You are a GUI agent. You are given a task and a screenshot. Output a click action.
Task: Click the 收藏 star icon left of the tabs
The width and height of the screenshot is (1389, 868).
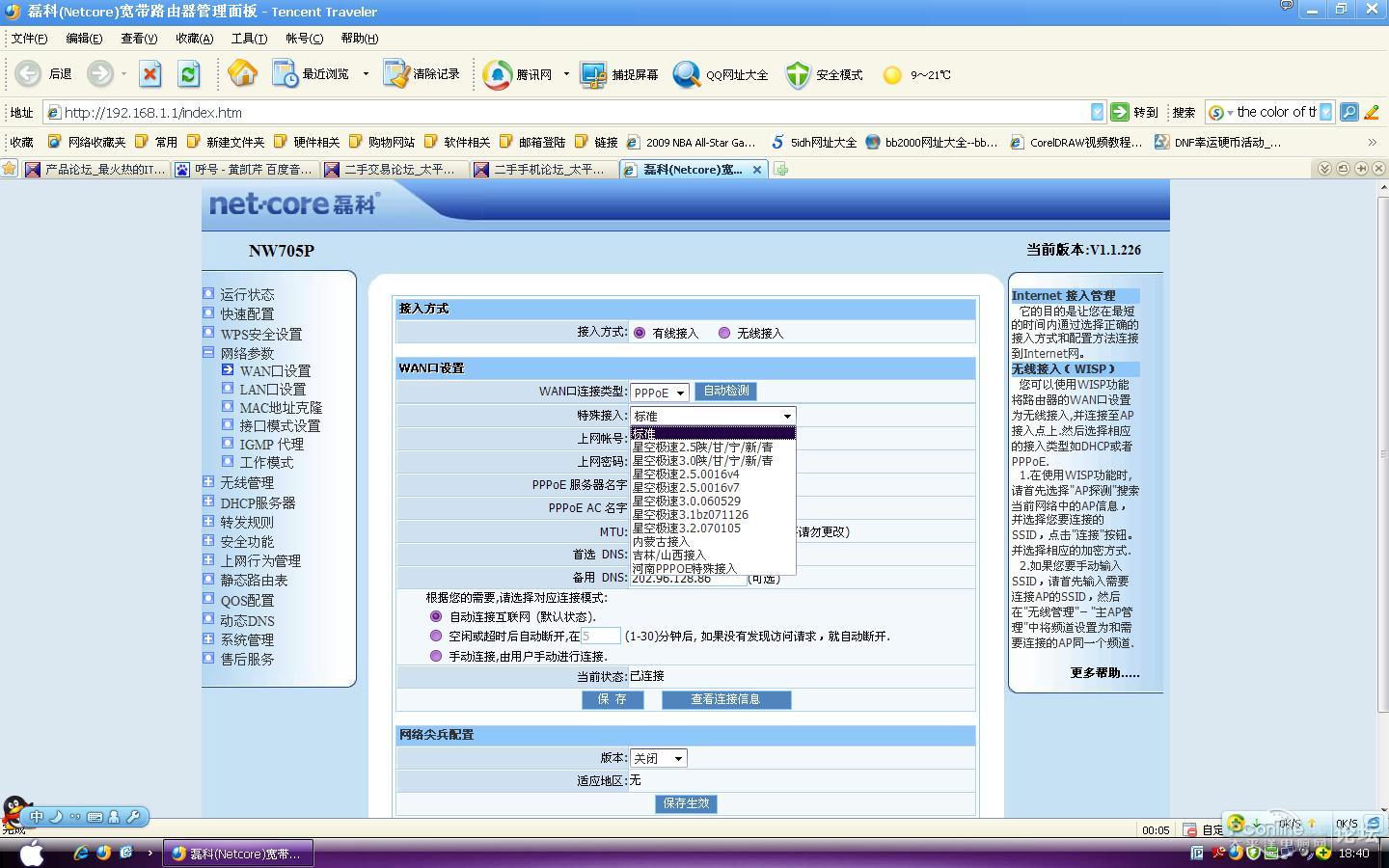coord(10,169)
